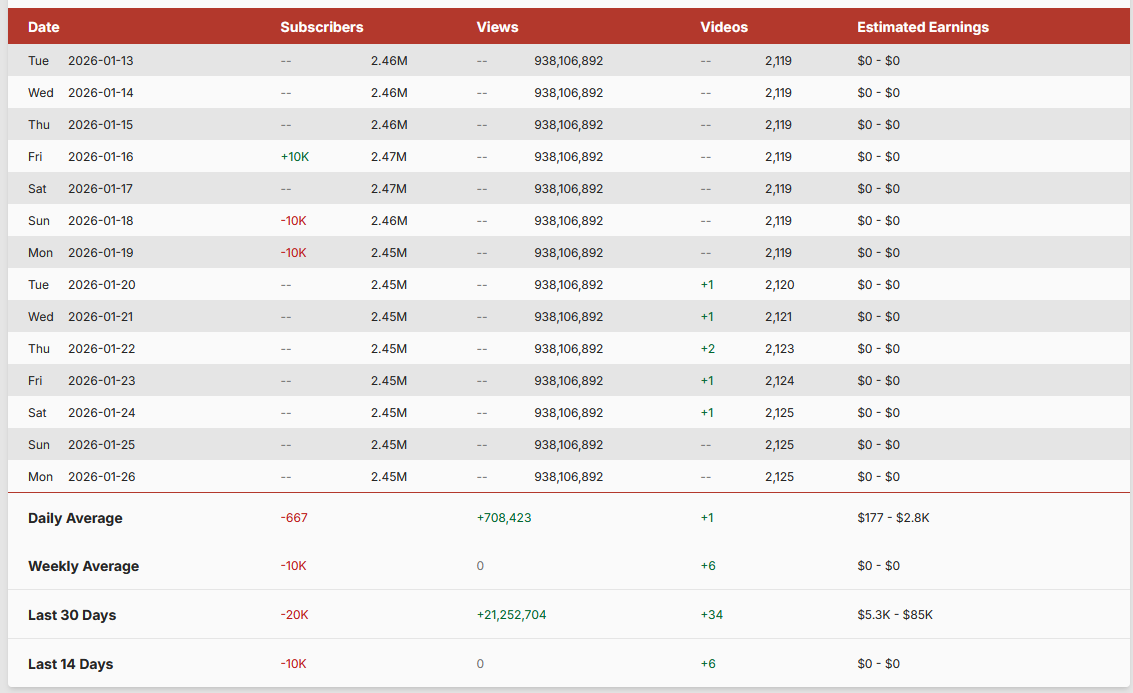Click the -20K subscribers value in Last 30 Days
Image resolution: width=1133 pixels, height=693 pixels.
pos(294,615)
